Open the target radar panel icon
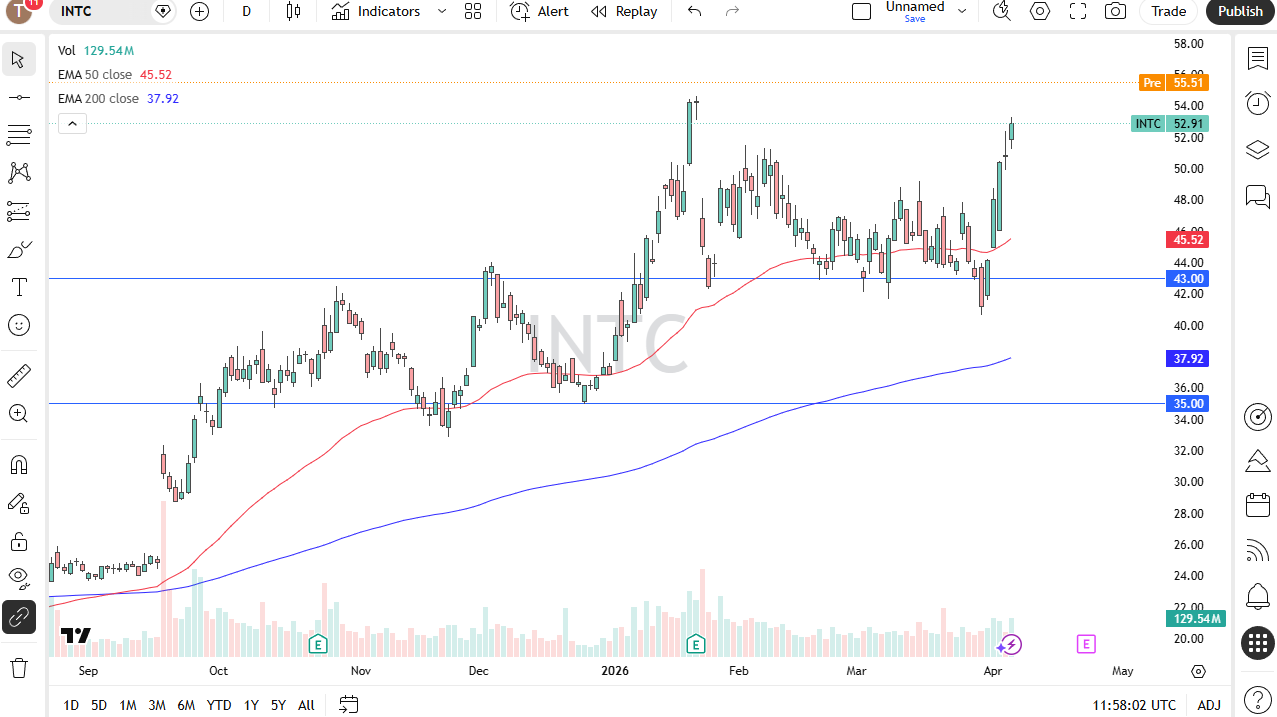The height and width of the screenshot is (717, 1277). (x=1258, y=416)
